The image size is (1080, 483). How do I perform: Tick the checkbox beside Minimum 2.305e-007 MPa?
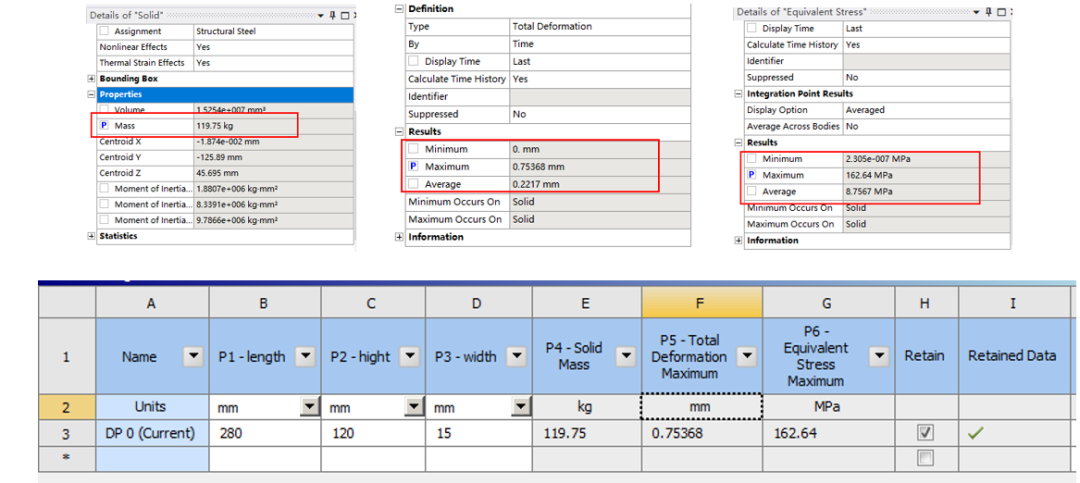(751, 158)
